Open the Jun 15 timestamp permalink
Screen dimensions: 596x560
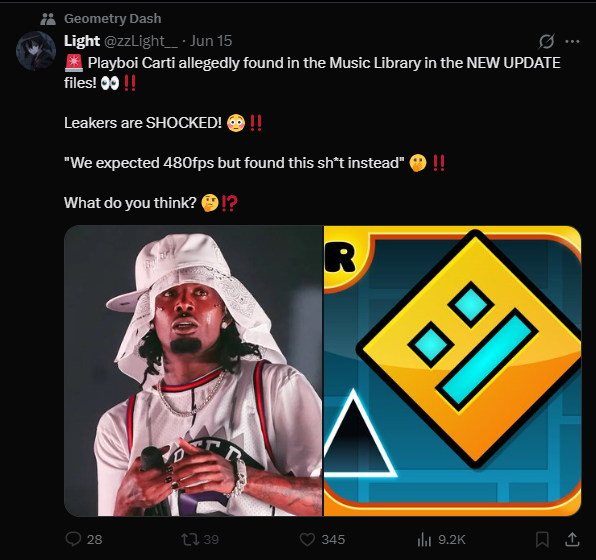[211, 41]
